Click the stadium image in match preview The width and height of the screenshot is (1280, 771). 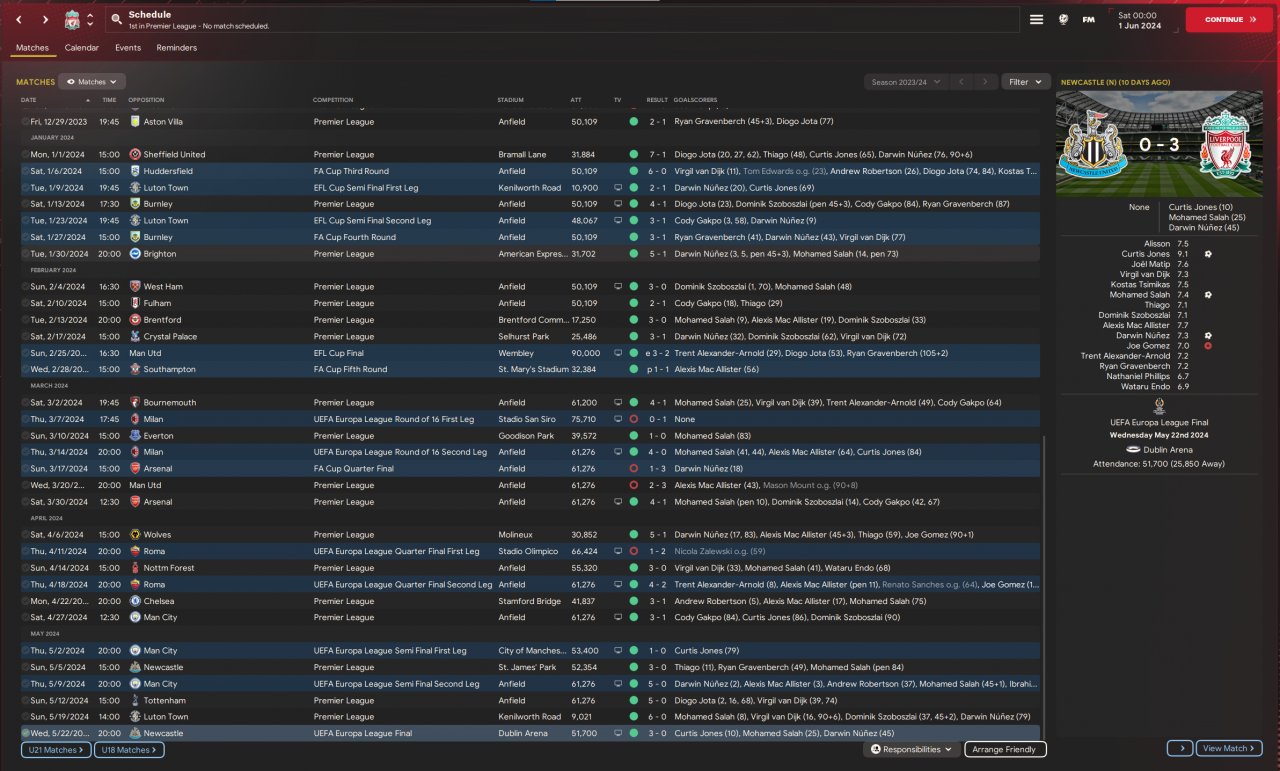click(1159, 144)
